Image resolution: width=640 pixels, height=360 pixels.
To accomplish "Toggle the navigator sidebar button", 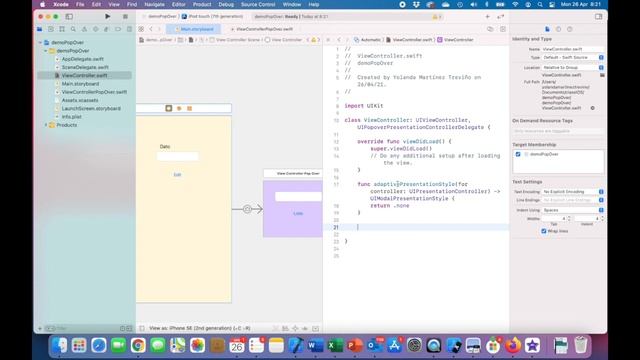I will (x=69, y=17).
